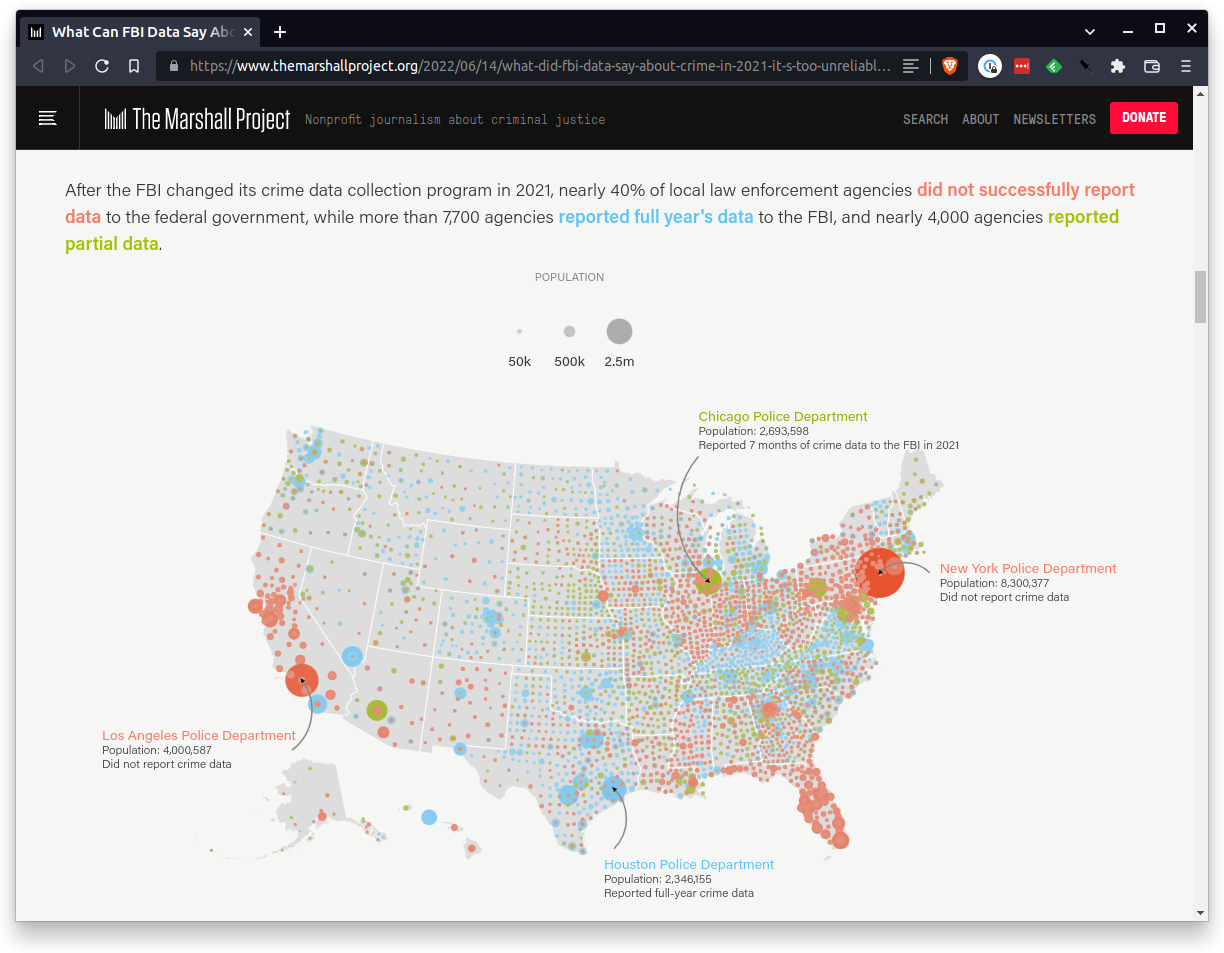This screenshot has height=953, width=1224.
Task: Click the 'Houston Police Department' label
Action: coord(689,864)
